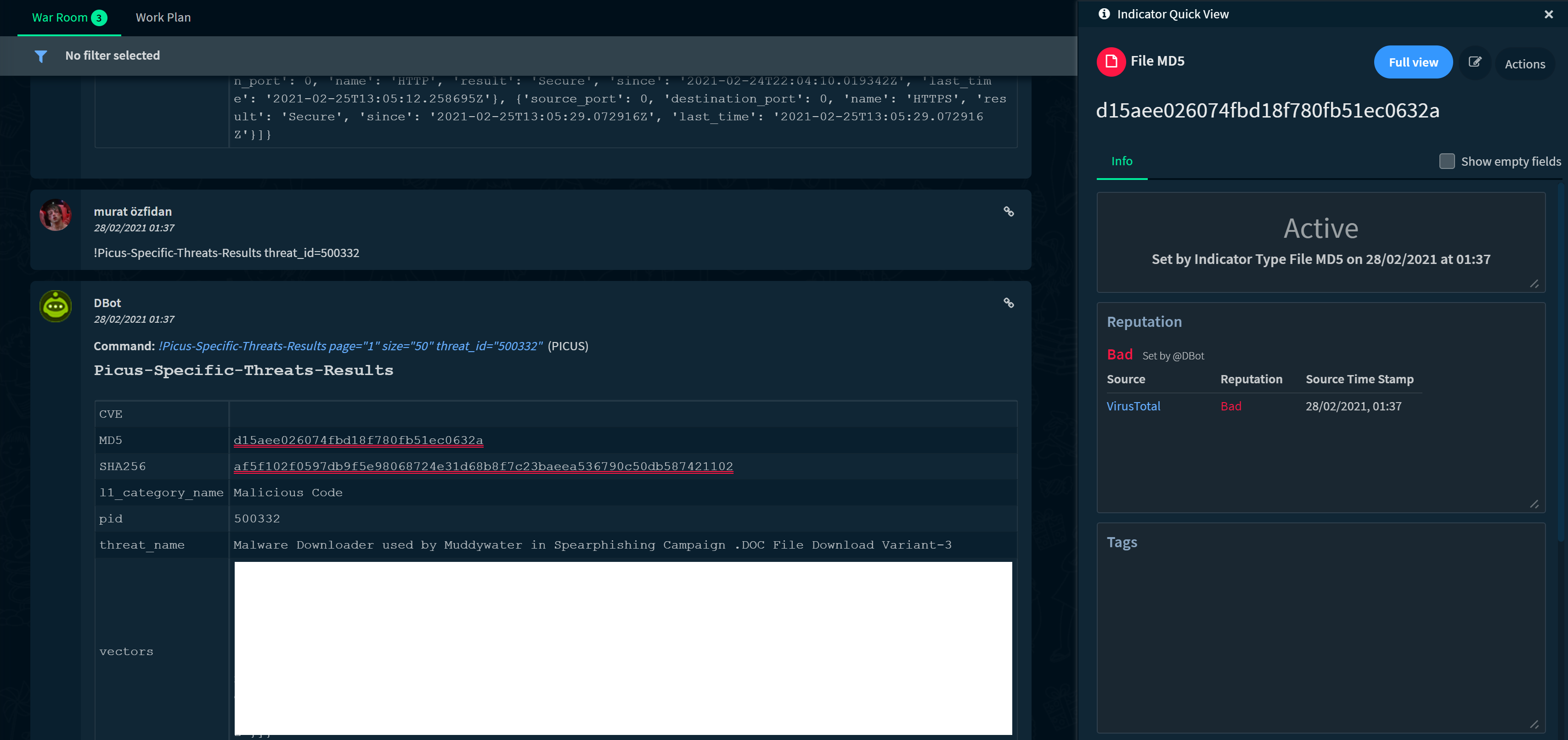This screenshot has height=740, width=1568.
Task: Expand the Tags section resize handle
Action: point(1534,725)
